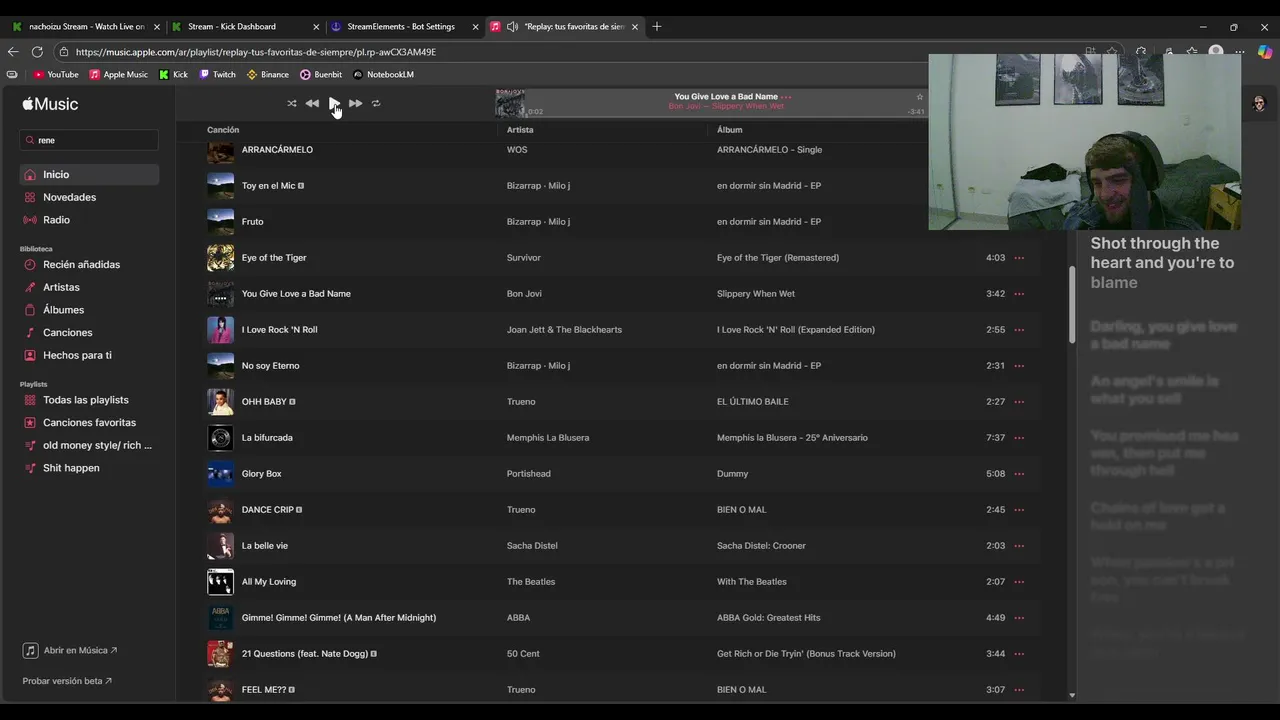Open more options for Eye of the Tiger
1280x720 pixels.
(1019, 258)
